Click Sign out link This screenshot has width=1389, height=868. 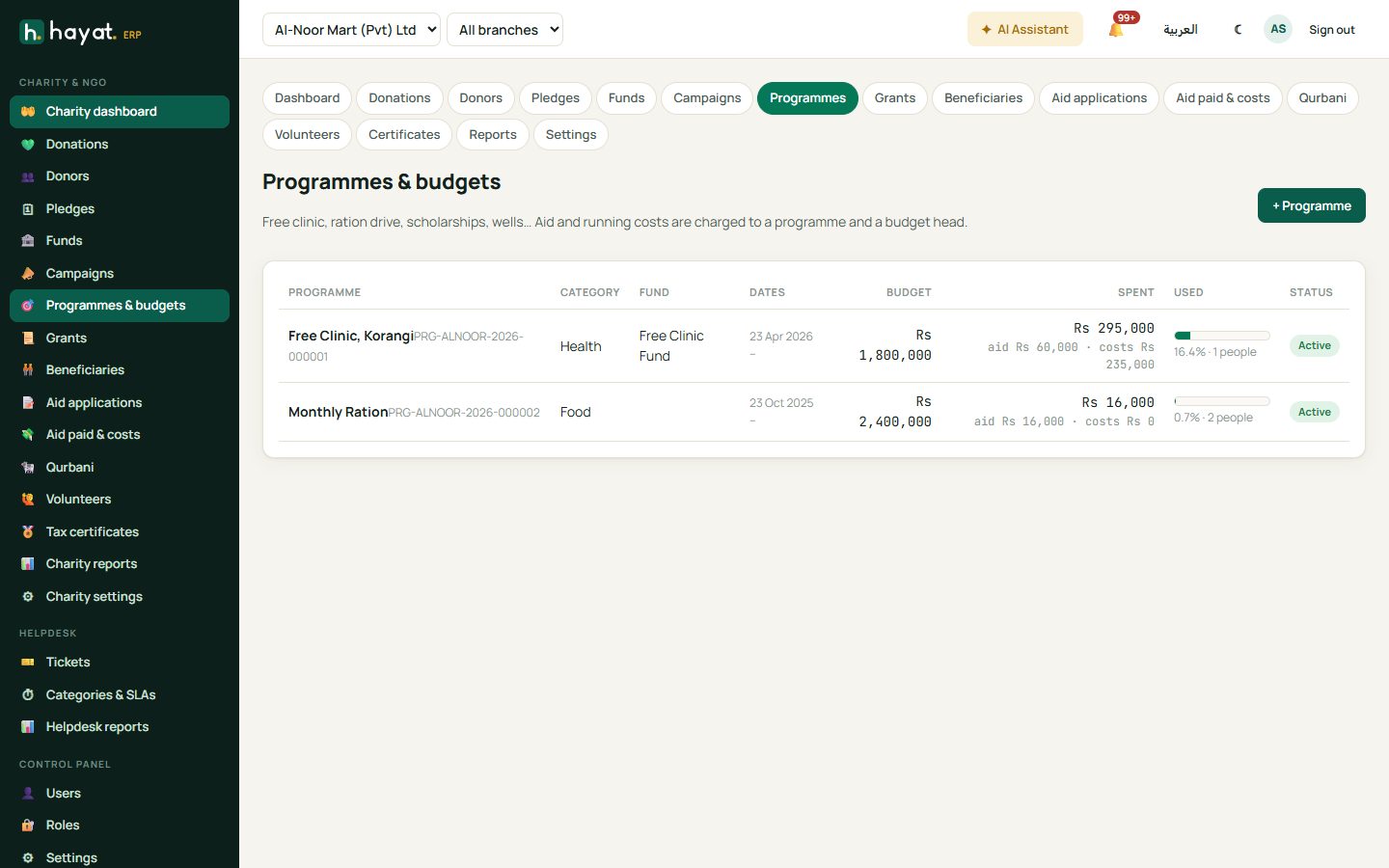click(1332, 30)
